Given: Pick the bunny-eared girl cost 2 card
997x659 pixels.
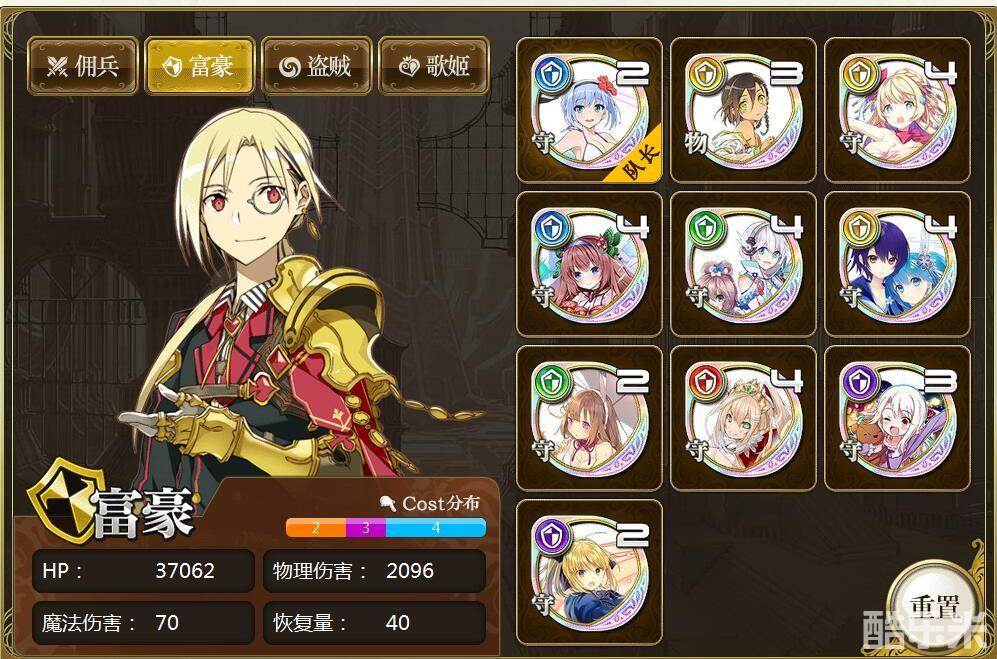Looking at the screenshot, I should 589,418.
